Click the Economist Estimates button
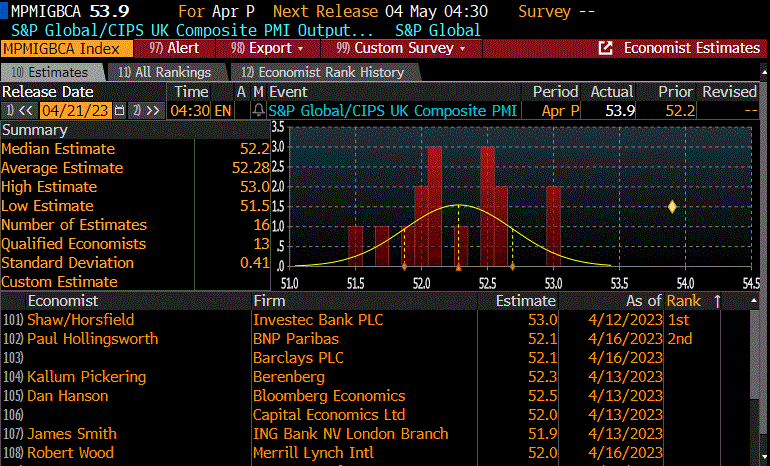Screen dimensions: 770x466 [679, 48]
